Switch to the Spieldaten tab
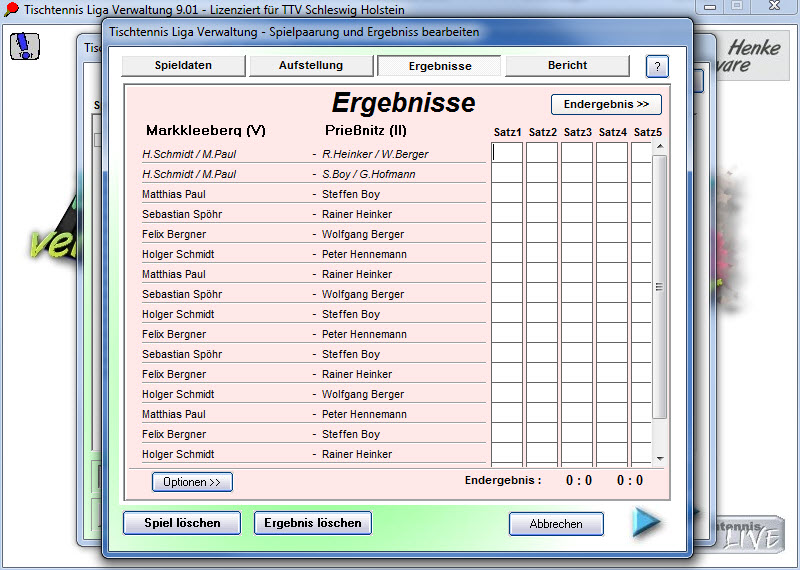 [x=182, y=66]
